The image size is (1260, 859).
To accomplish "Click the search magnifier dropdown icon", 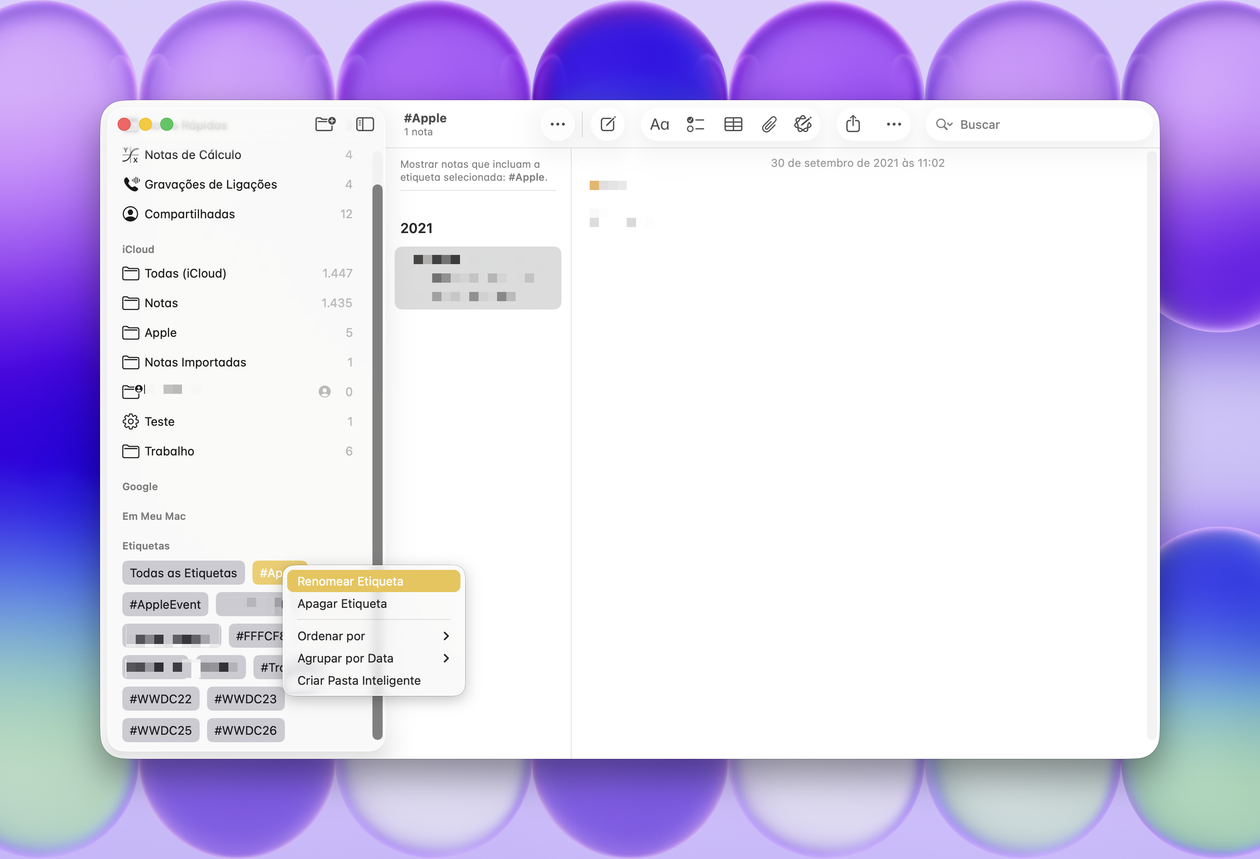I will point(944,125).
